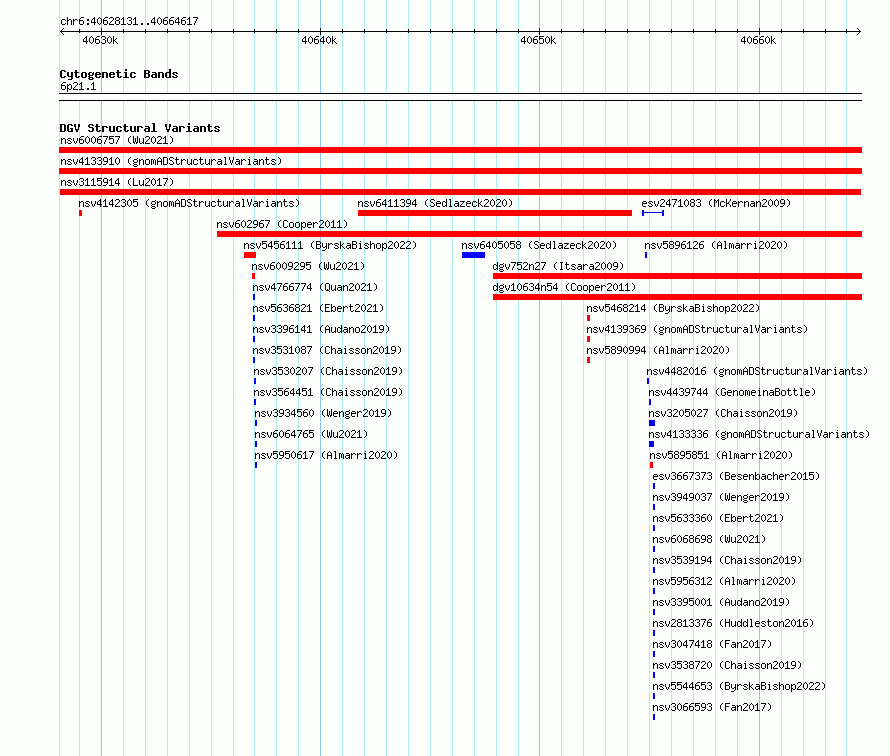
Task: Select the nsv4133910 gnomAD variant label
Action: (171, 161)
